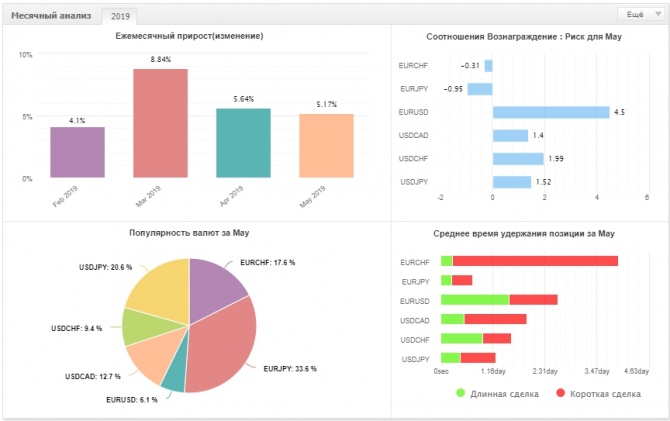Viewport: 670px width, 421px height.
Task: Click the 8.84% value label
Action: [x=161, y=59]
